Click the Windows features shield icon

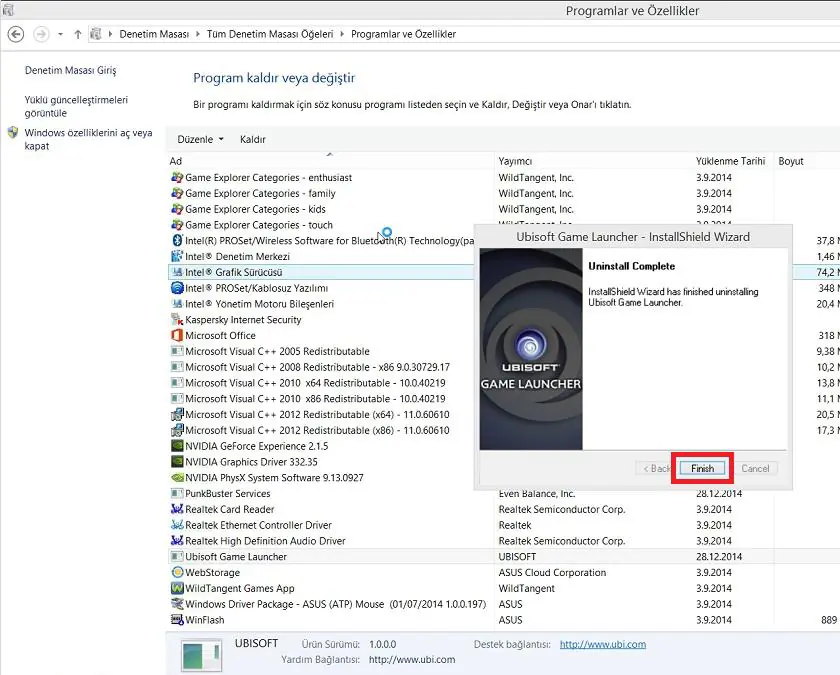click(x=13, y=133)
